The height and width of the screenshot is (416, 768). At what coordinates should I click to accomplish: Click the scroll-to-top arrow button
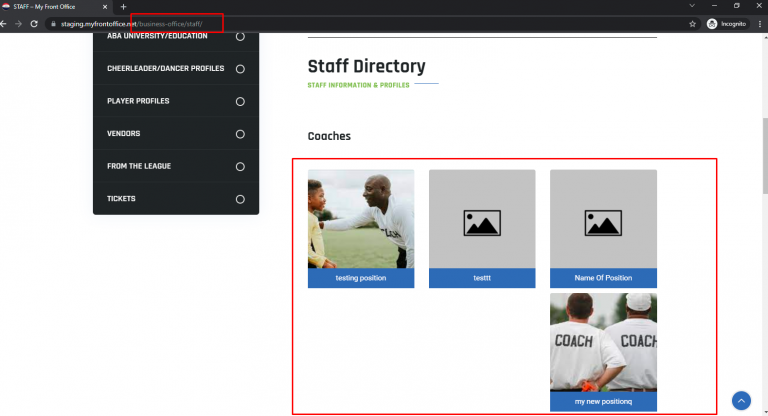741,400
